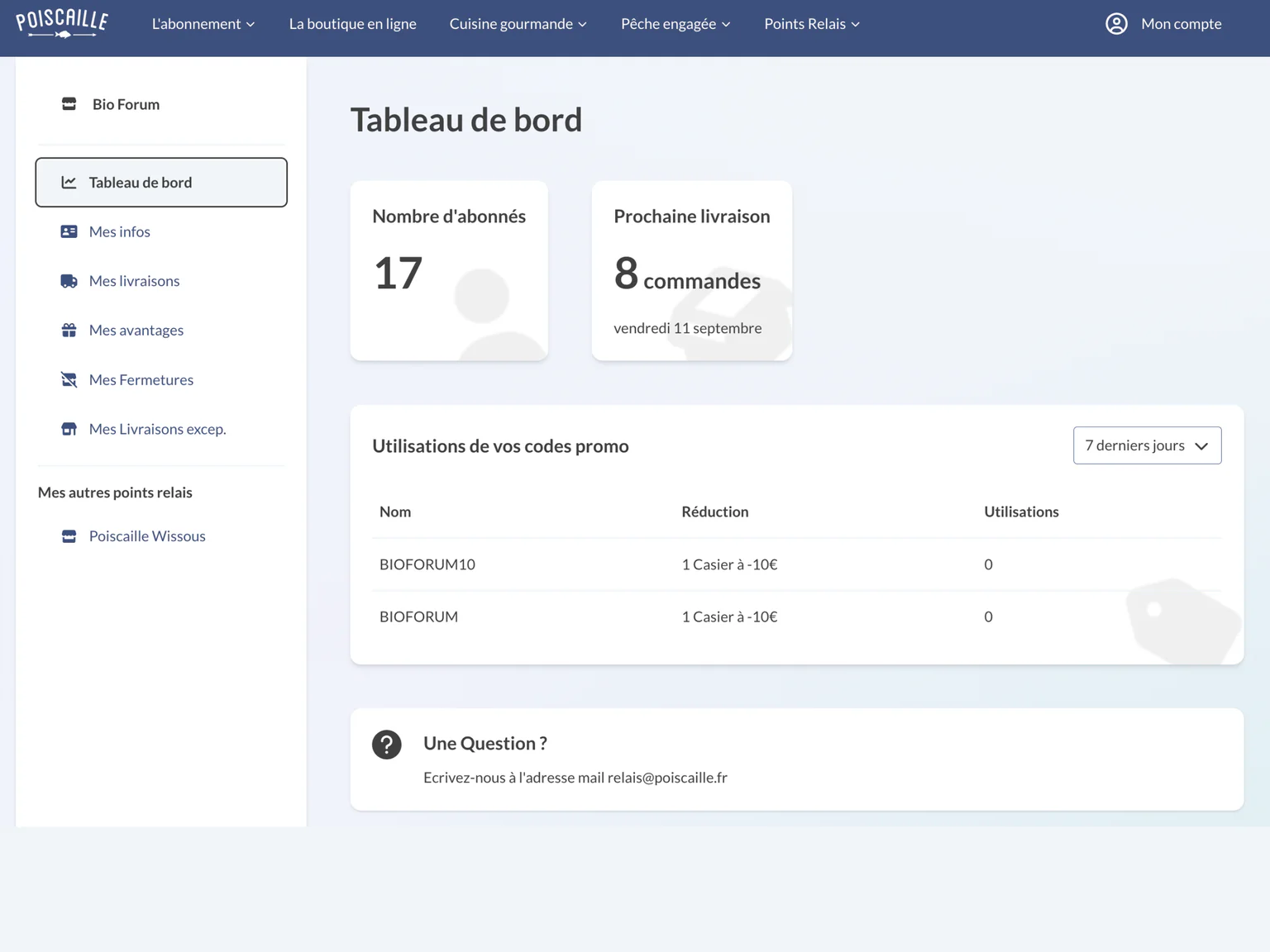The width and height of the screenshot is (1270, 952).
Task: Click the Tableau de bord chart icon
Action: tap(69, 183)
